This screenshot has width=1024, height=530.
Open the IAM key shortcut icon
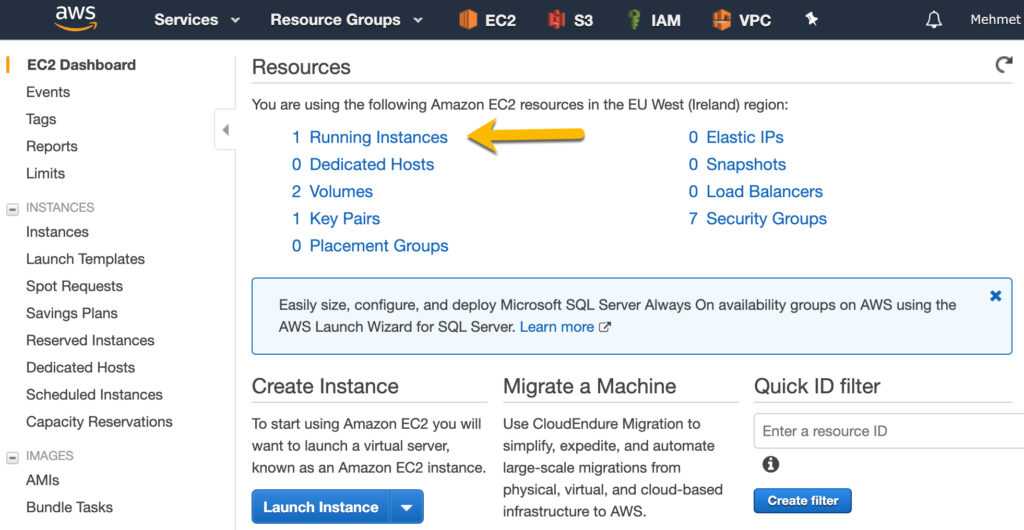coord(633,20)
